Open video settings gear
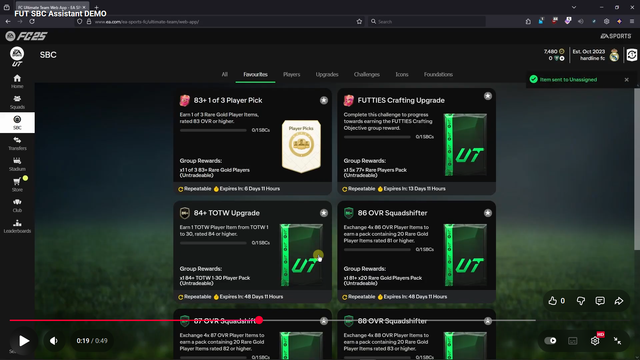The height and width of the screenshot is (360, 640). 595,340
